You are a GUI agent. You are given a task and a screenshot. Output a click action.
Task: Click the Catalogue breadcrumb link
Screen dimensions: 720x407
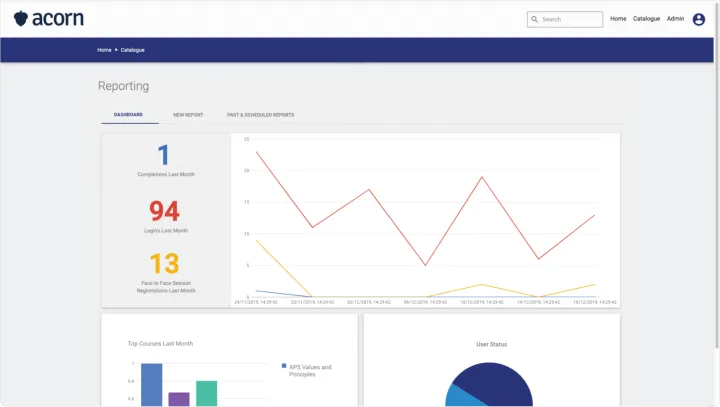[x=133, y=50]
